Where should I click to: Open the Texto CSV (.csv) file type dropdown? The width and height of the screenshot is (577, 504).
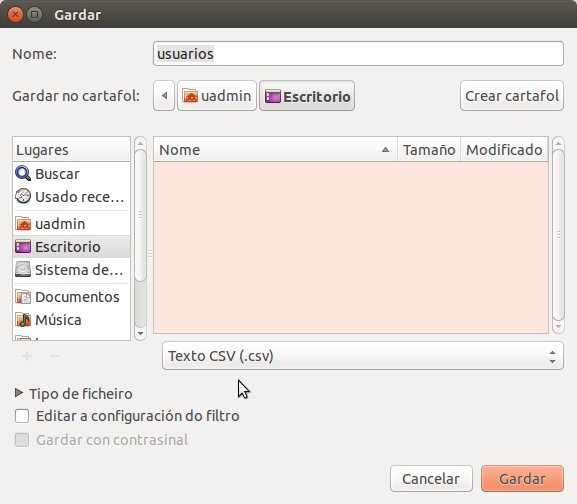tap(362, 356)
